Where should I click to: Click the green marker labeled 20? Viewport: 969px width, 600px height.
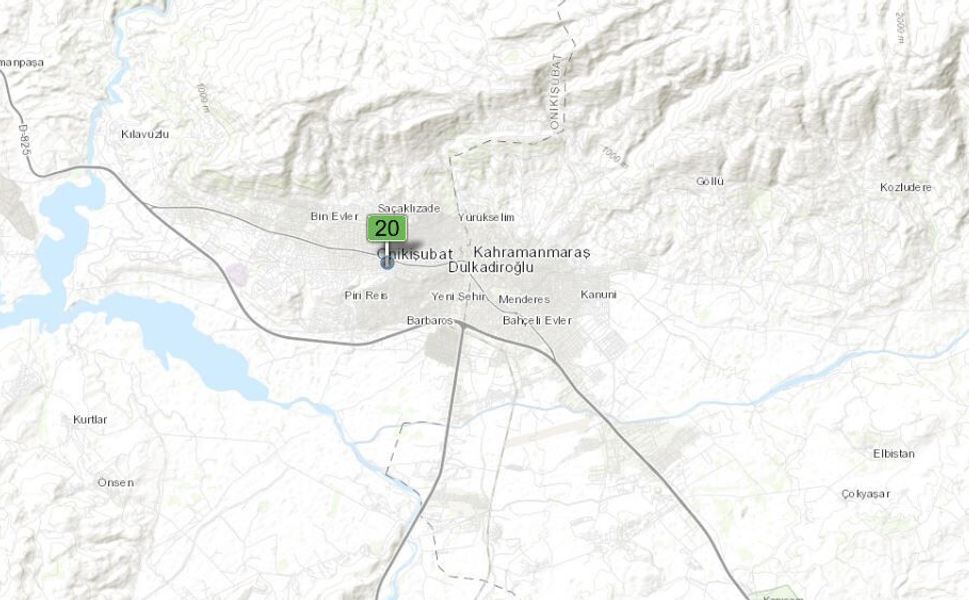pos(387,228)
